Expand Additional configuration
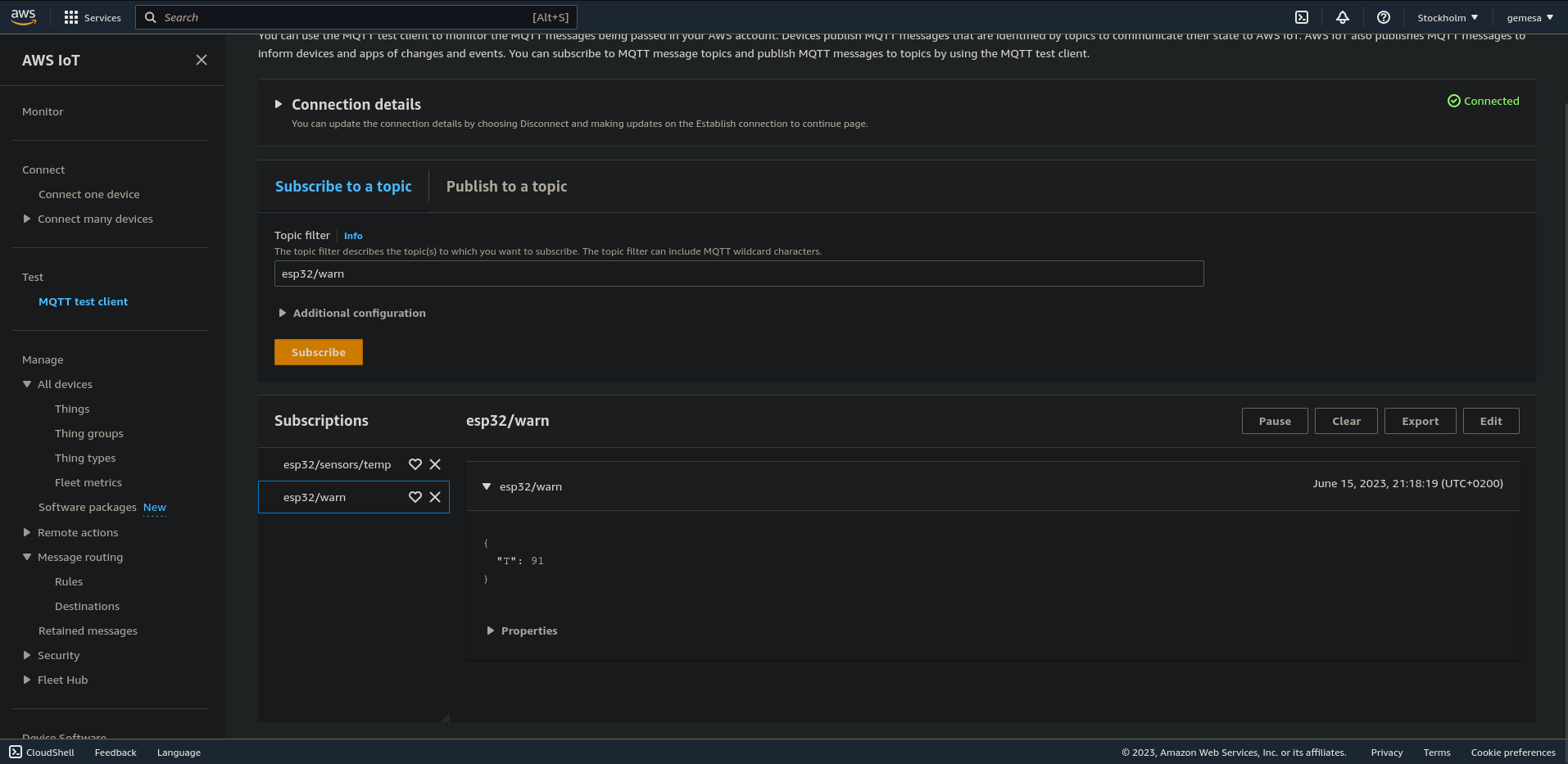The image size is (1568, 764). pyautogui.click(x=283, y=313)
